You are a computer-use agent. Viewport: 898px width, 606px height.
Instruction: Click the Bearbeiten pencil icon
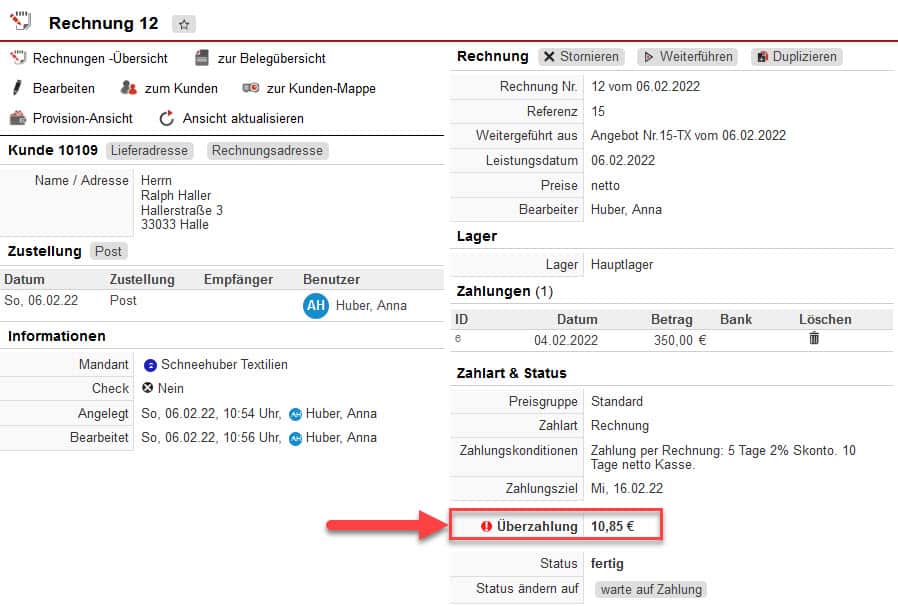[17, 88]
